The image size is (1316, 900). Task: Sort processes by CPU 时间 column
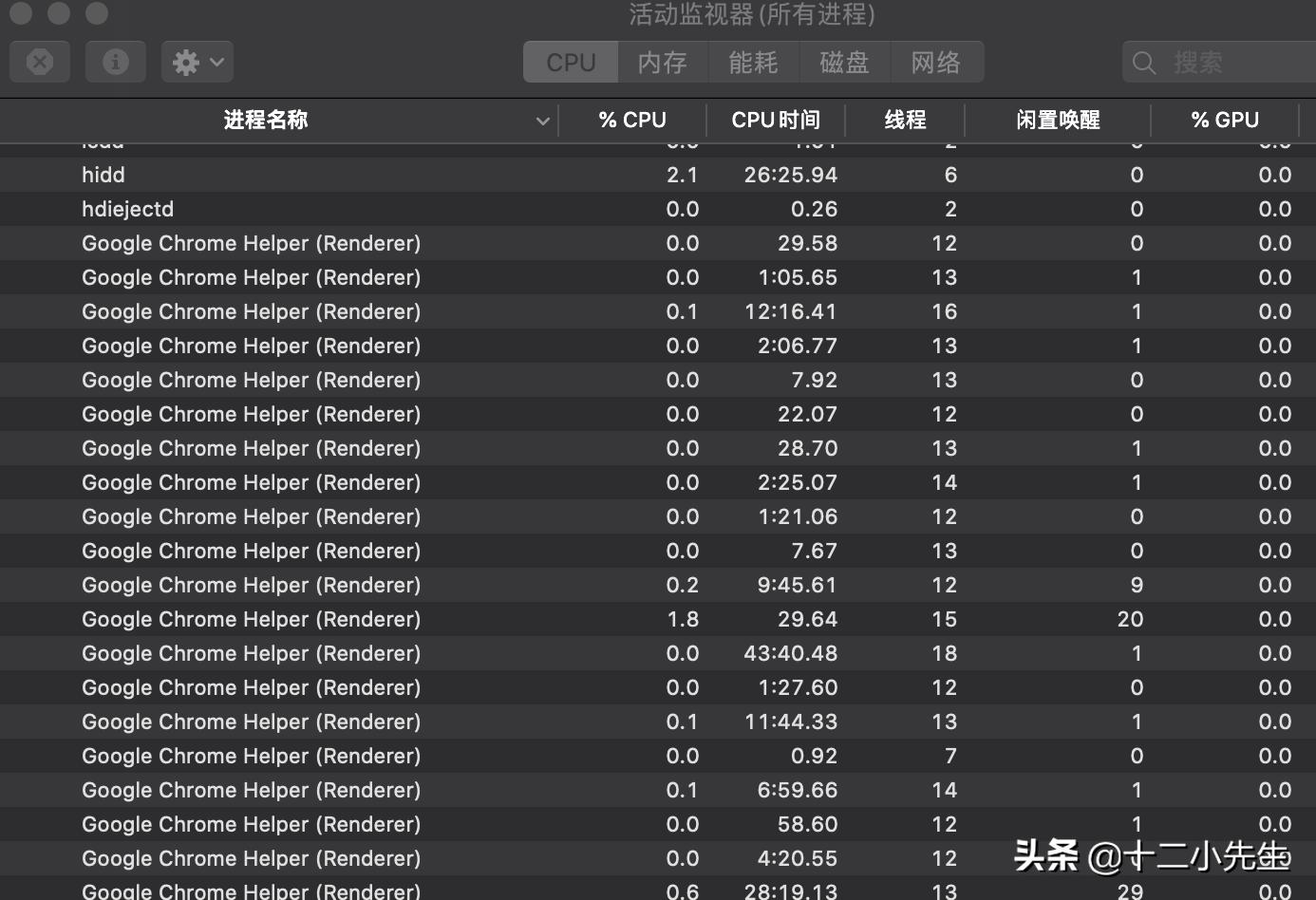776,120
